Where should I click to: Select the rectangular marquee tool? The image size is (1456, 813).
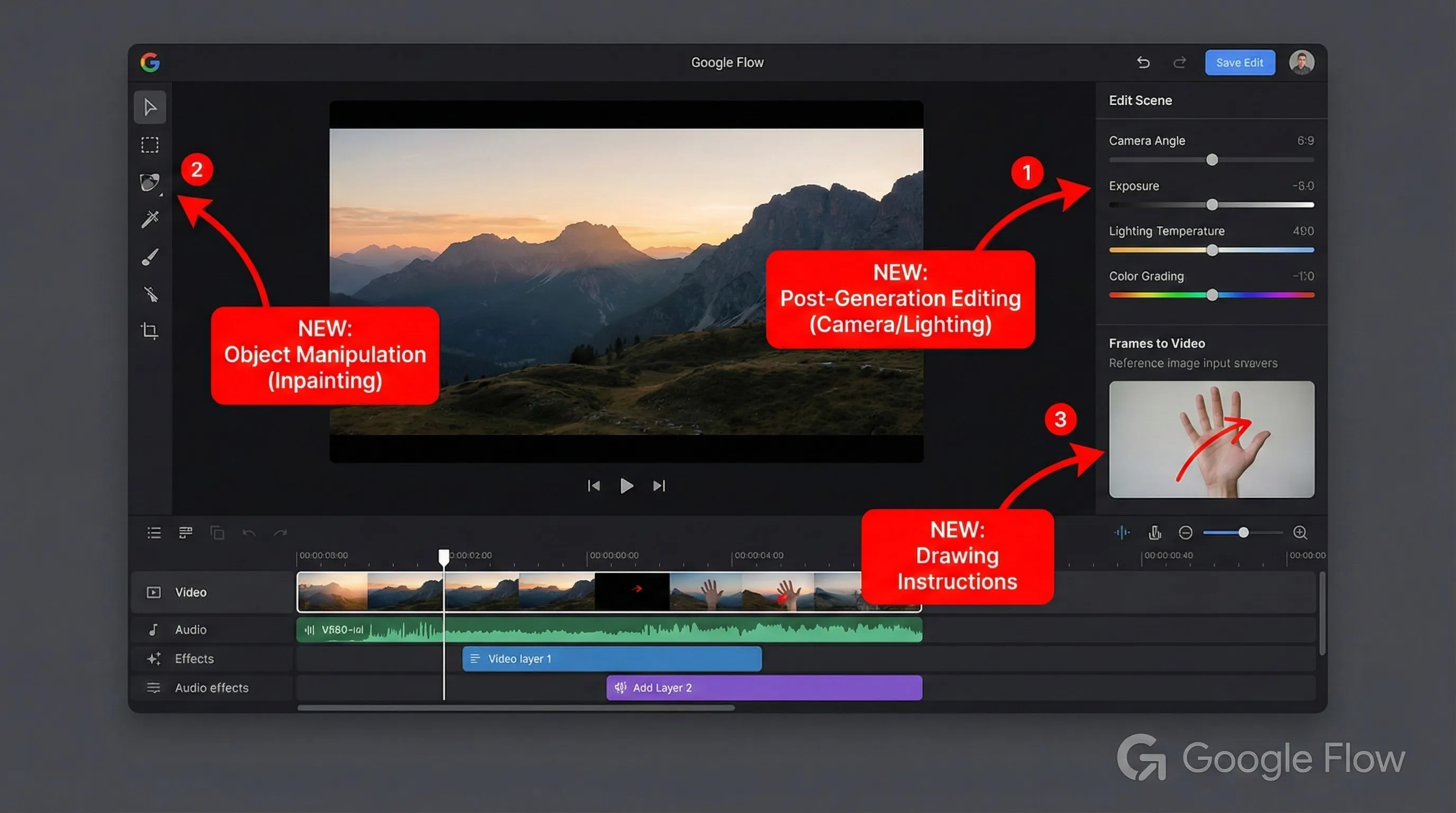(x=150, y=144)
